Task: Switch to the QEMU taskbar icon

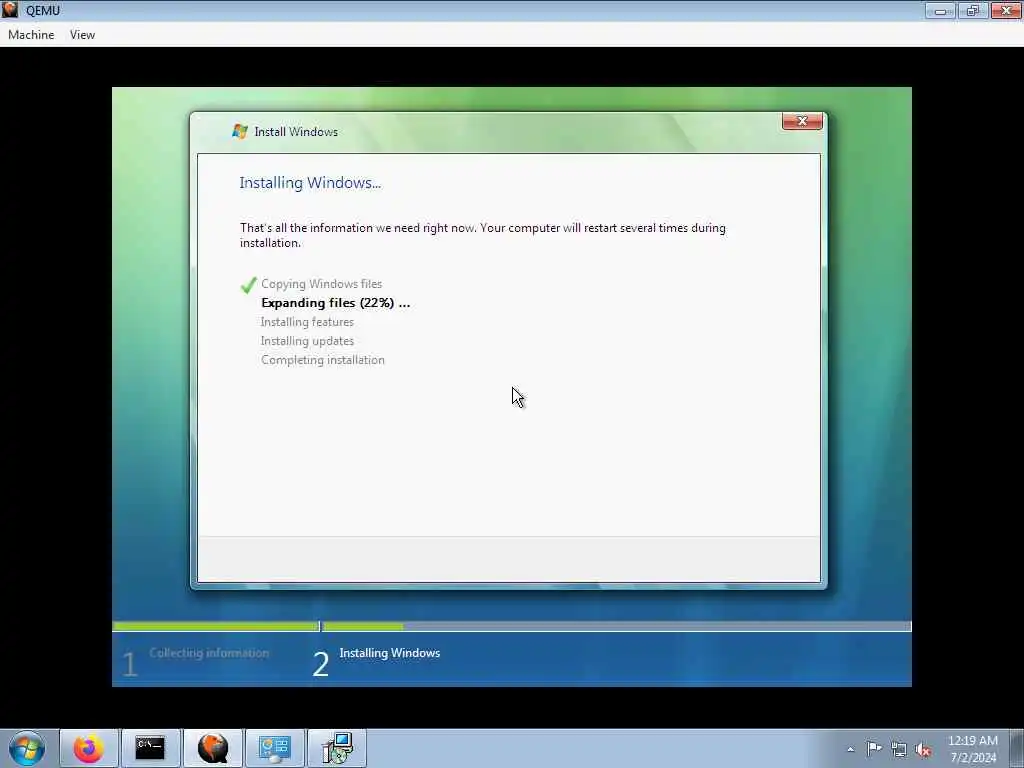Action: tap(213, 748)
